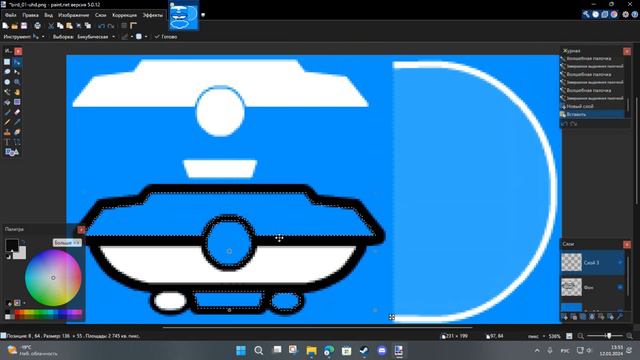This screenshot has height=360, width=640.
Task: Select the Shapes tool
Action: pyautogui.click(x=11, y=152)
